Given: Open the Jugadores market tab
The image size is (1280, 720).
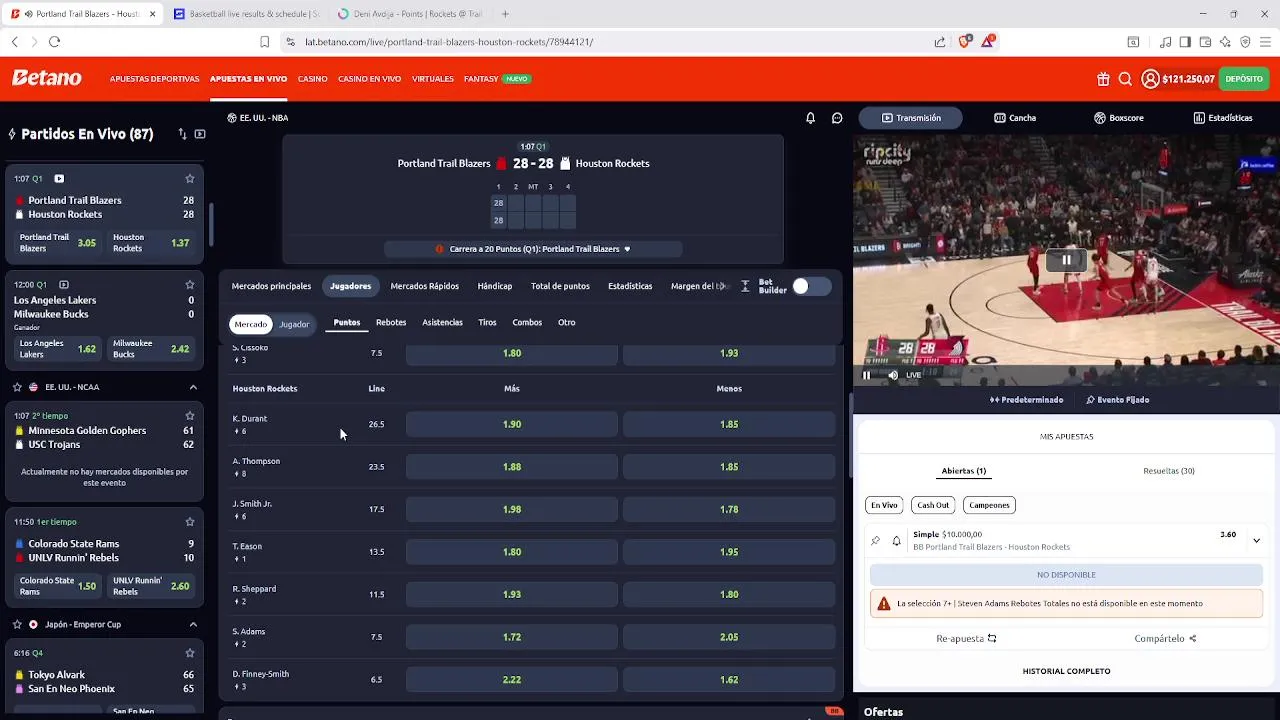Looking at the screenshot, I should (x=350, y=286).
